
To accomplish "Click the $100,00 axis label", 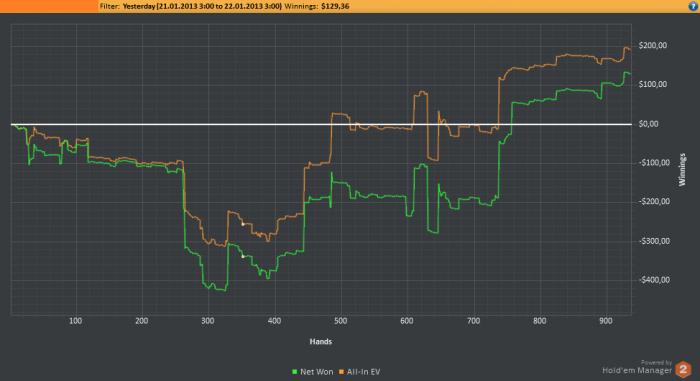I will pyautogui.click(x=653, y=84).
